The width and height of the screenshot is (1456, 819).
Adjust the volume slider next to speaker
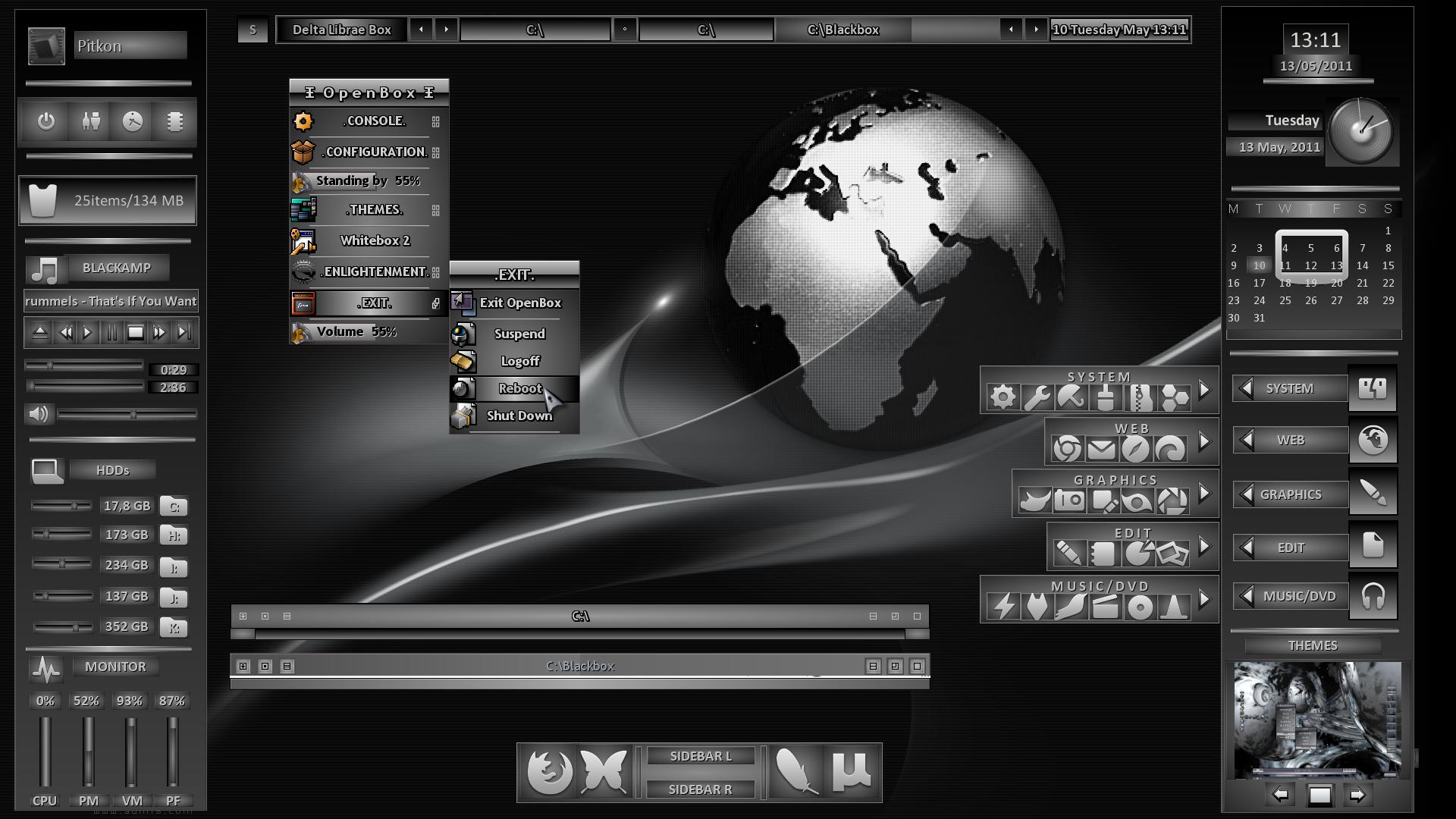click(127, 414)
